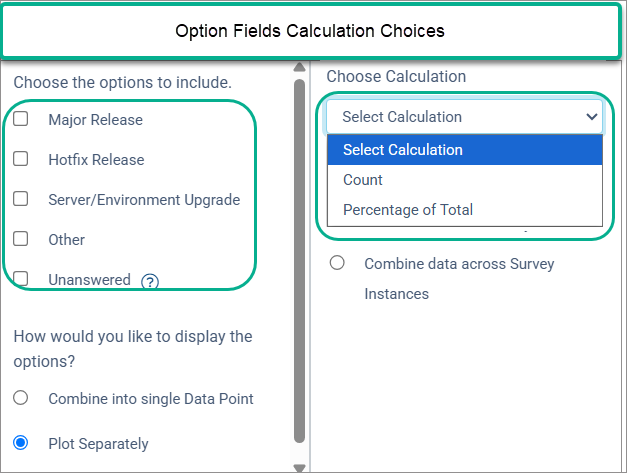Viewport: 627px width, 473px height.
Task: Click the Hotfix Release label text
Action: pos(96,160)
